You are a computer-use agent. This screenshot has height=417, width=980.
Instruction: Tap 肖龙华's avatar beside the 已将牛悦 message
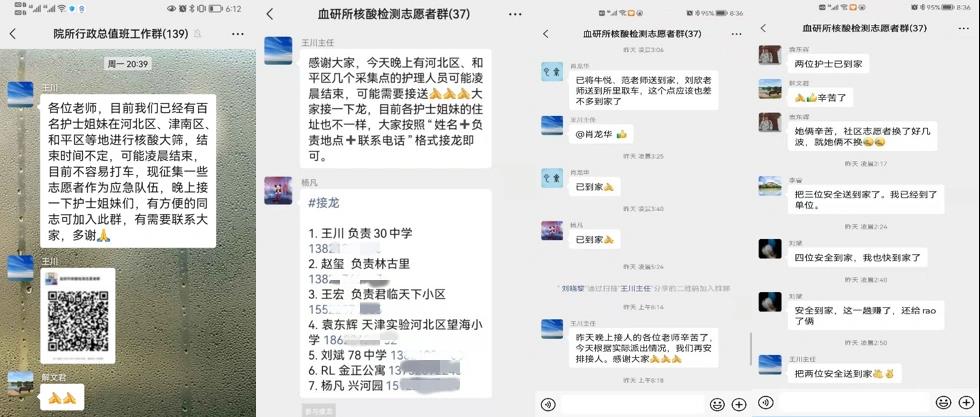coord(552,71)
